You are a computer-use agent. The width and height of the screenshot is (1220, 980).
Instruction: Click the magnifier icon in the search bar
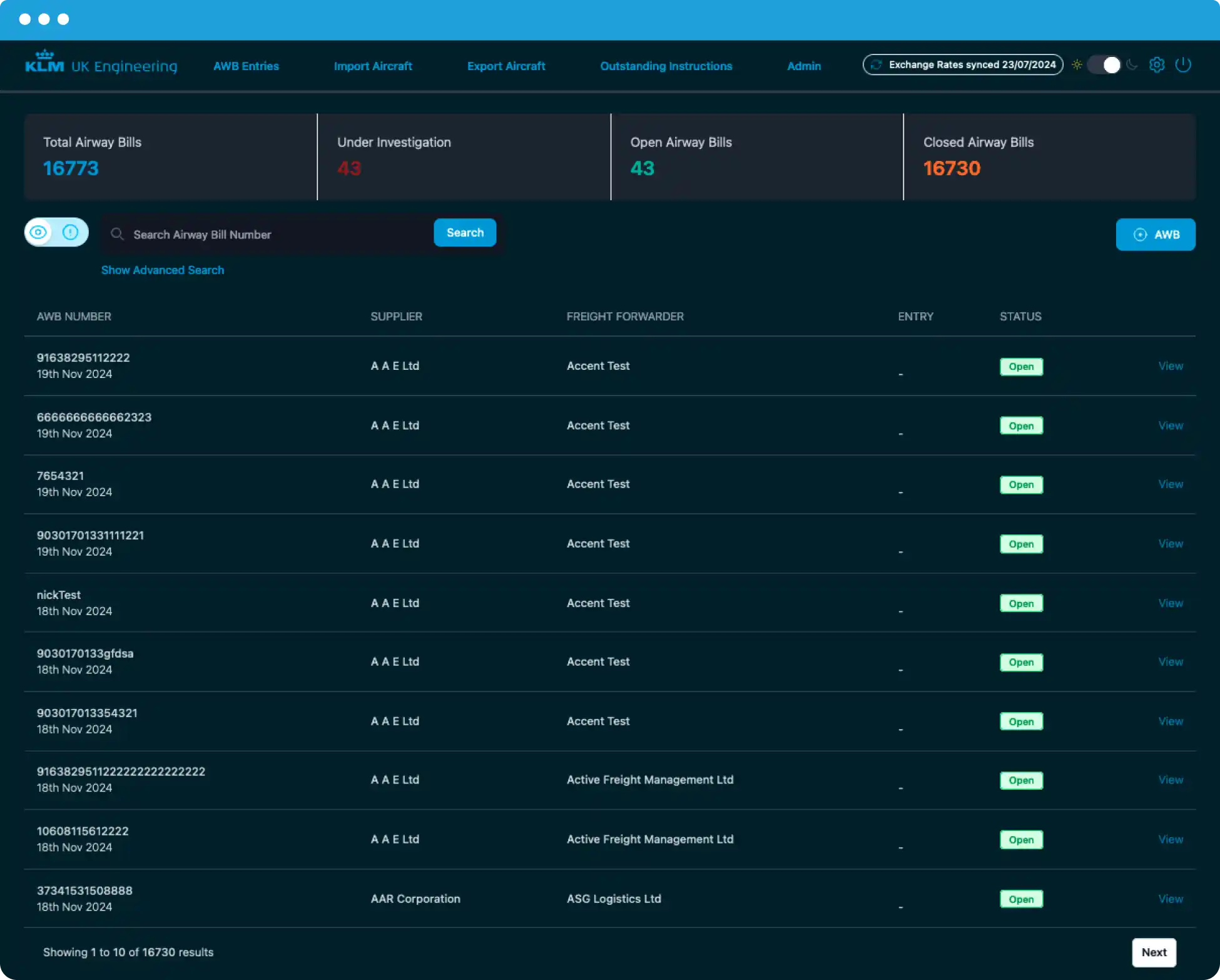[118, 234]
